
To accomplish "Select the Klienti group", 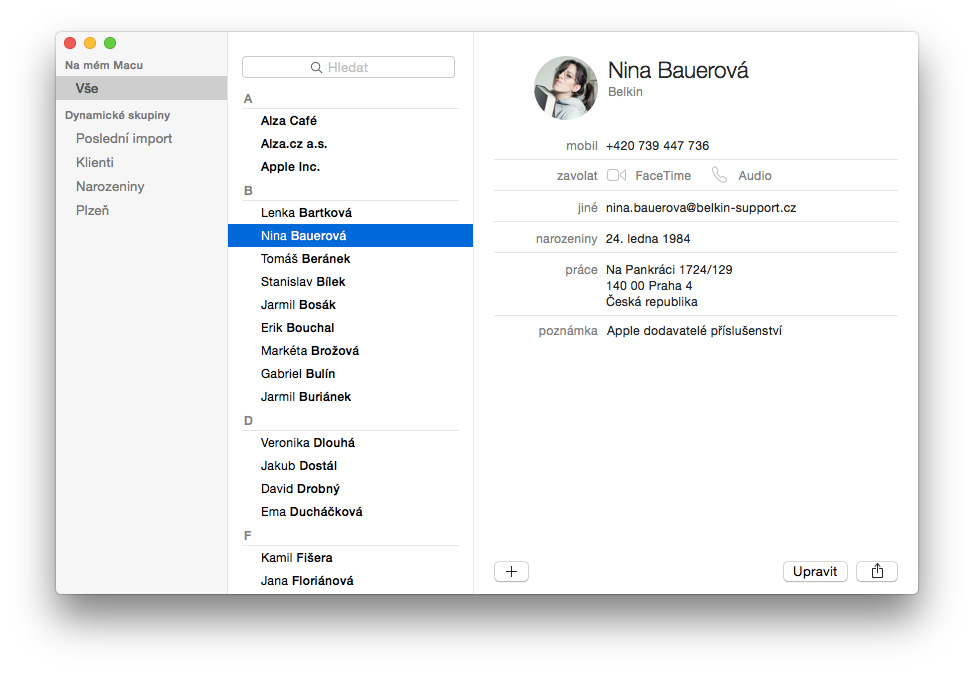I will (94, 162).
